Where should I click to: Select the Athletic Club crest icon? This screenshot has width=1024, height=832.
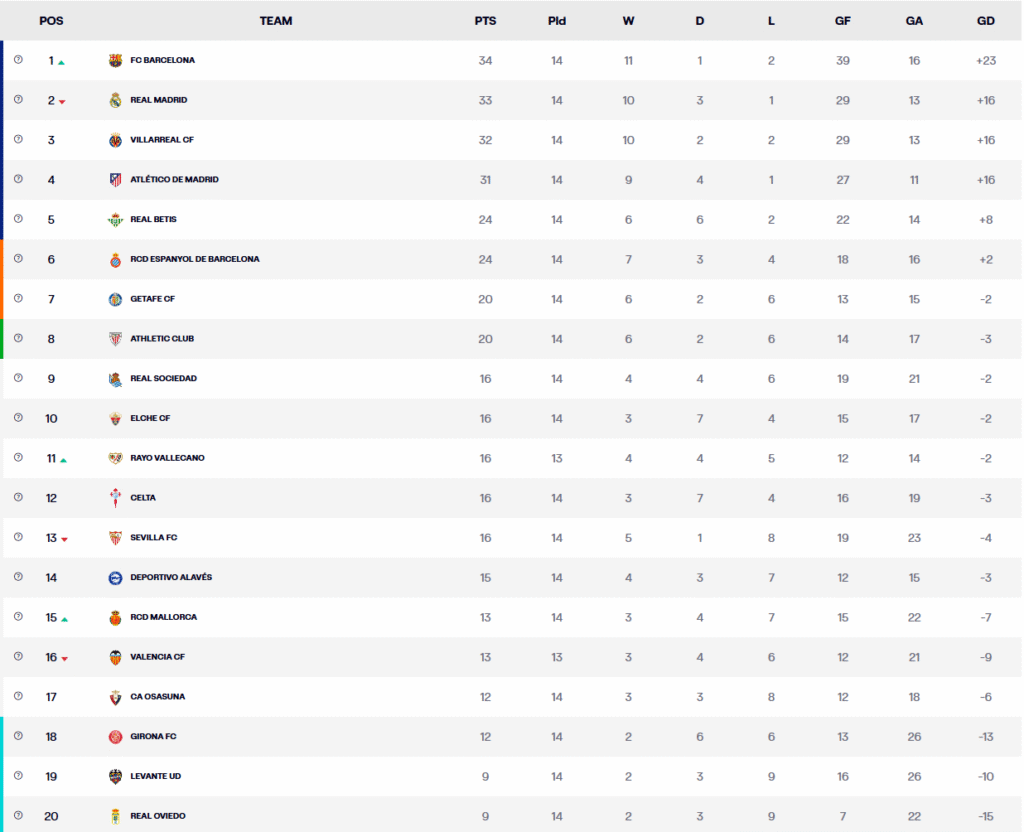coord(115,338)
